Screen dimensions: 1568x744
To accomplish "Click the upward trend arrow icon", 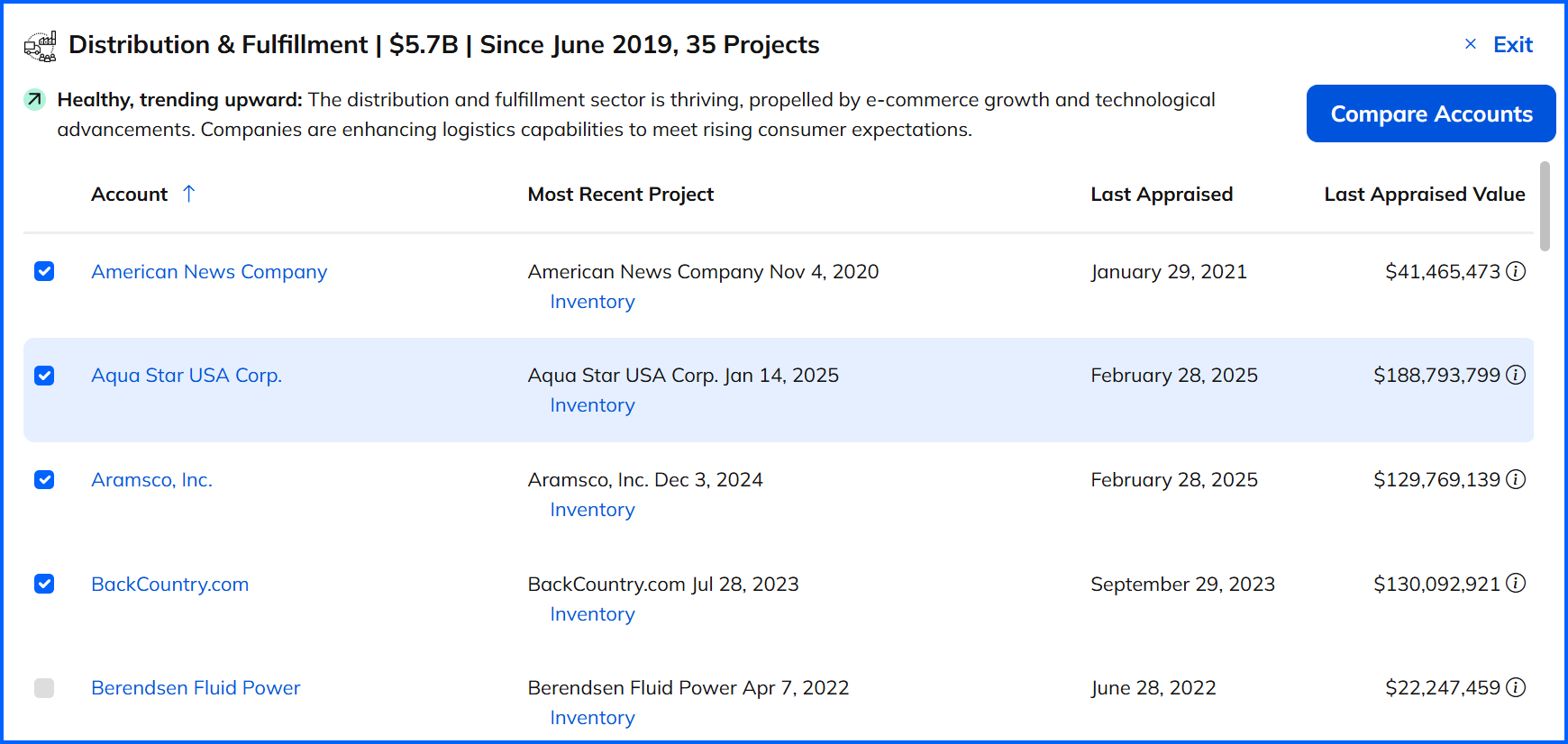I will click(x=34, y=99).
